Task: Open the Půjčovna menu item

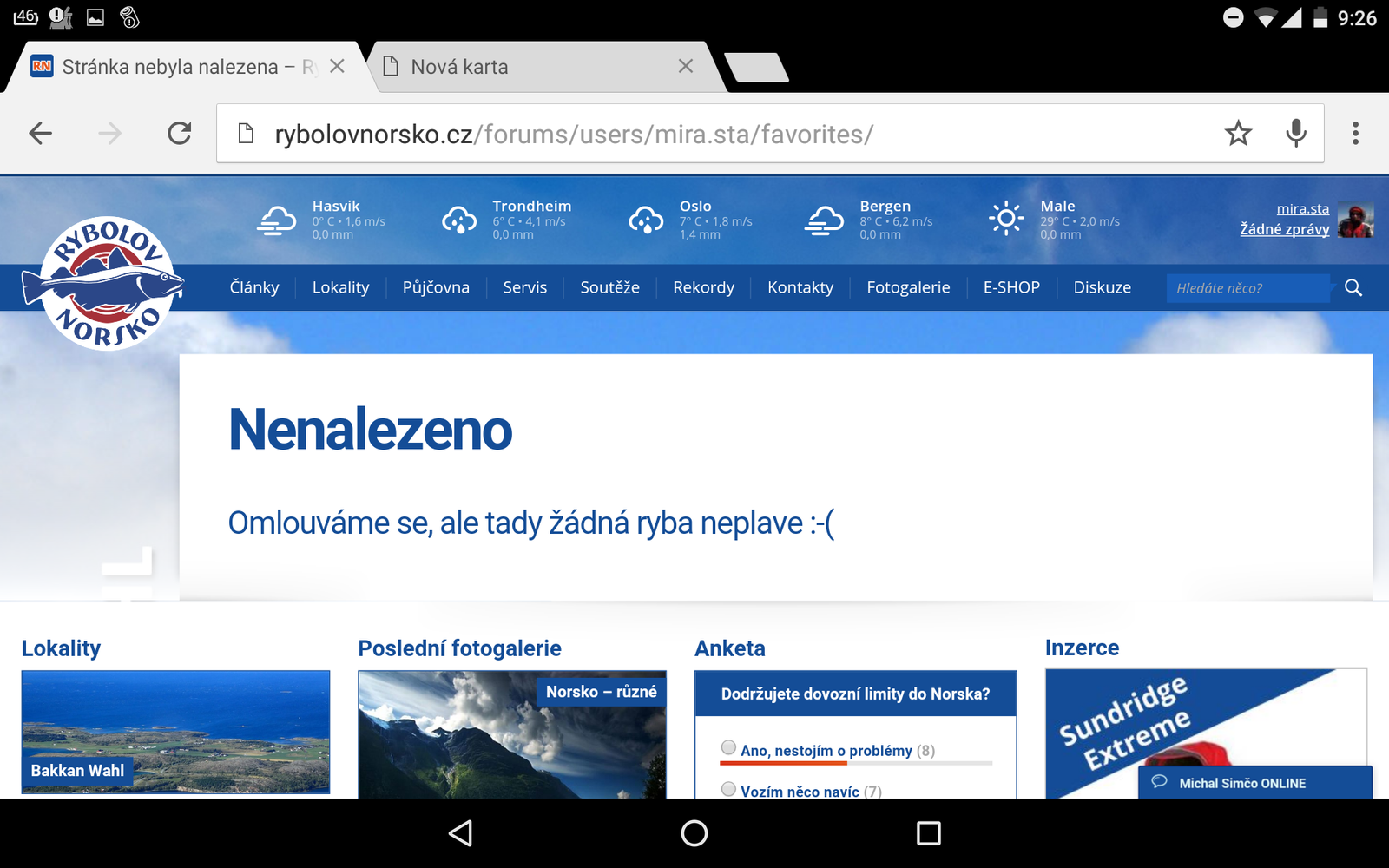Action: click(436, 288)
